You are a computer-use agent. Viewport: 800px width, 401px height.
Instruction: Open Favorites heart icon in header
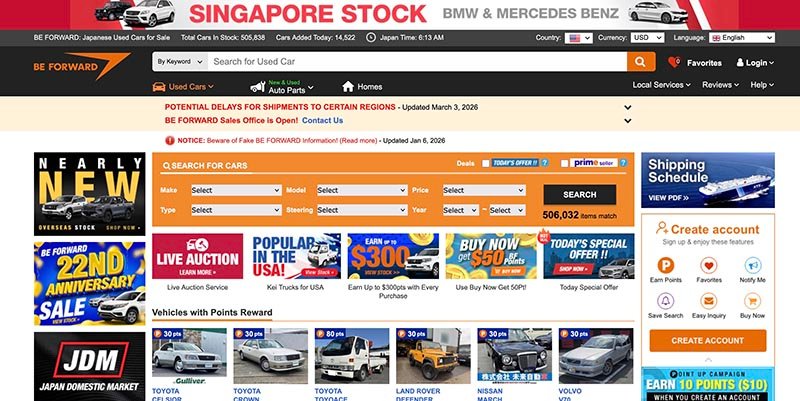click(674, 62)
